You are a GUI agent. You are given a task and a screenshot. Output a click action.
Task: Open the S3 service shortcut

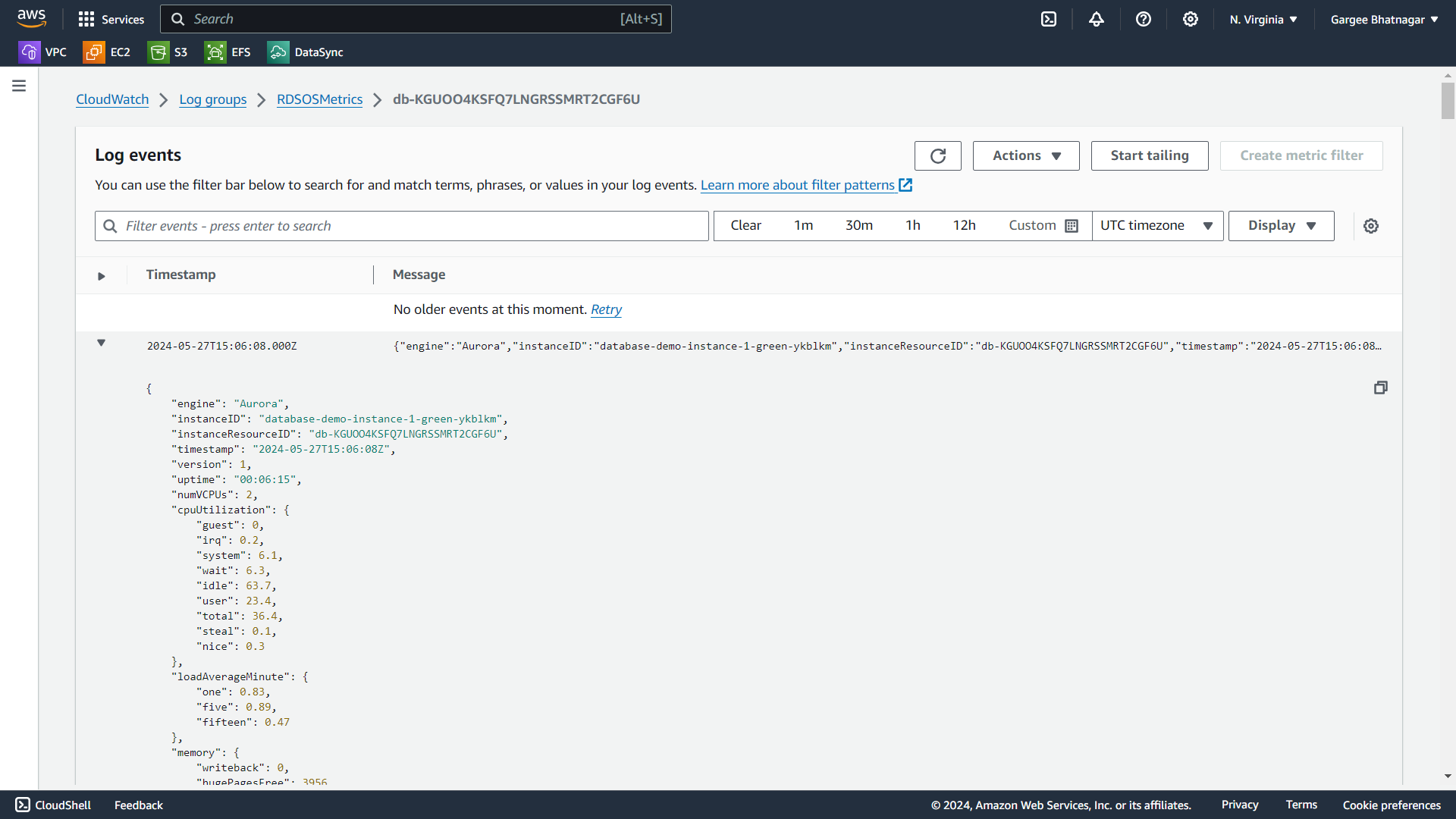point(168,52)
